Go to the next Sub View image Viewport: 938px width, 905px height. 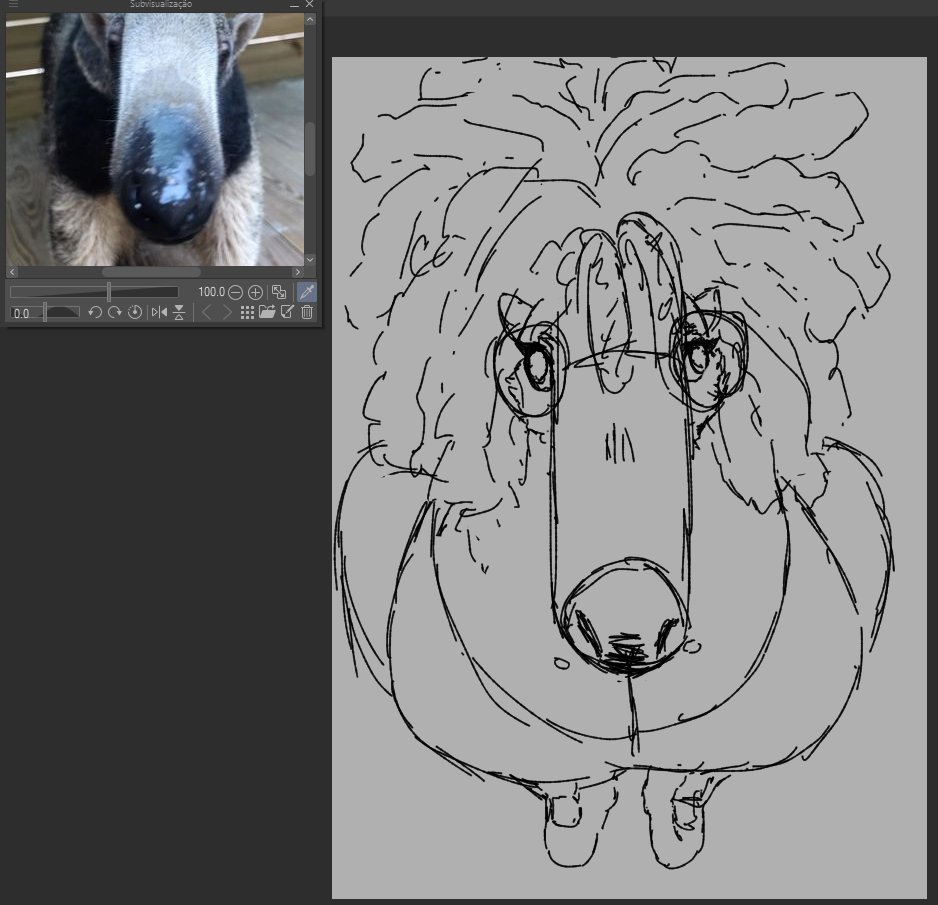point(227,312)
